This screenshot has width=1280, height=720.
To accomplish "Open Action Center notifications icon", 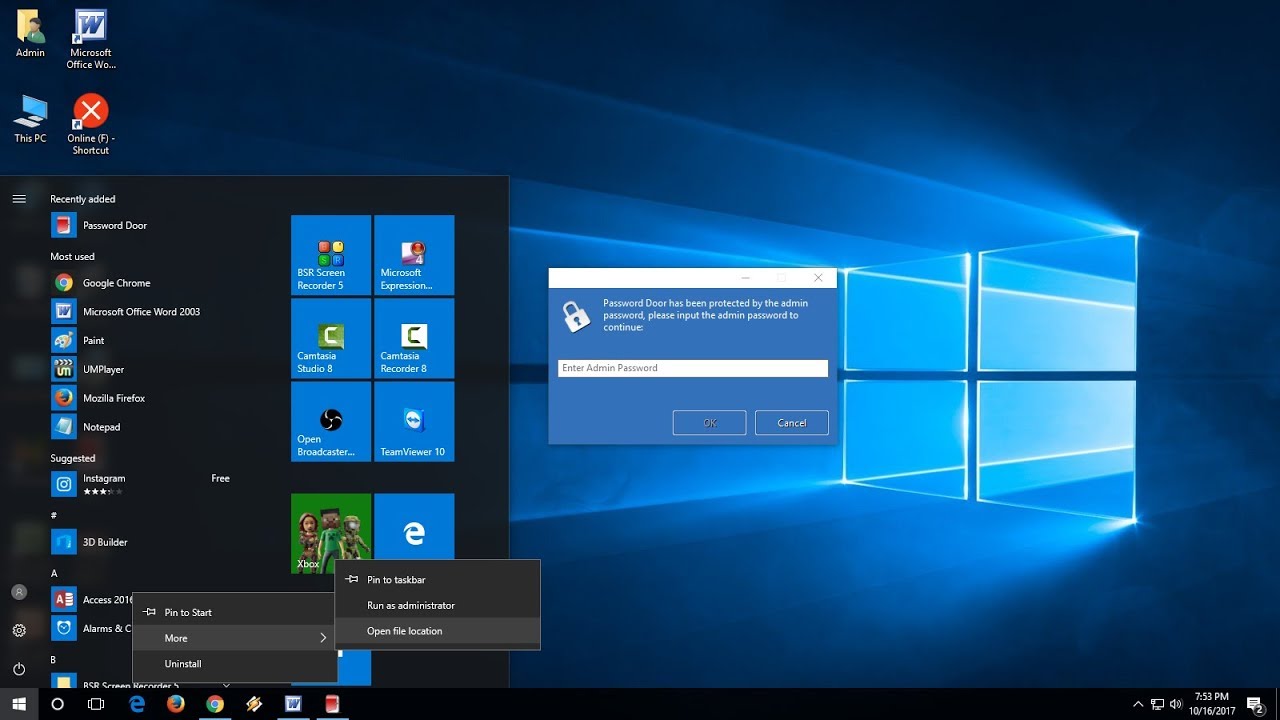I will [1255, 704].
